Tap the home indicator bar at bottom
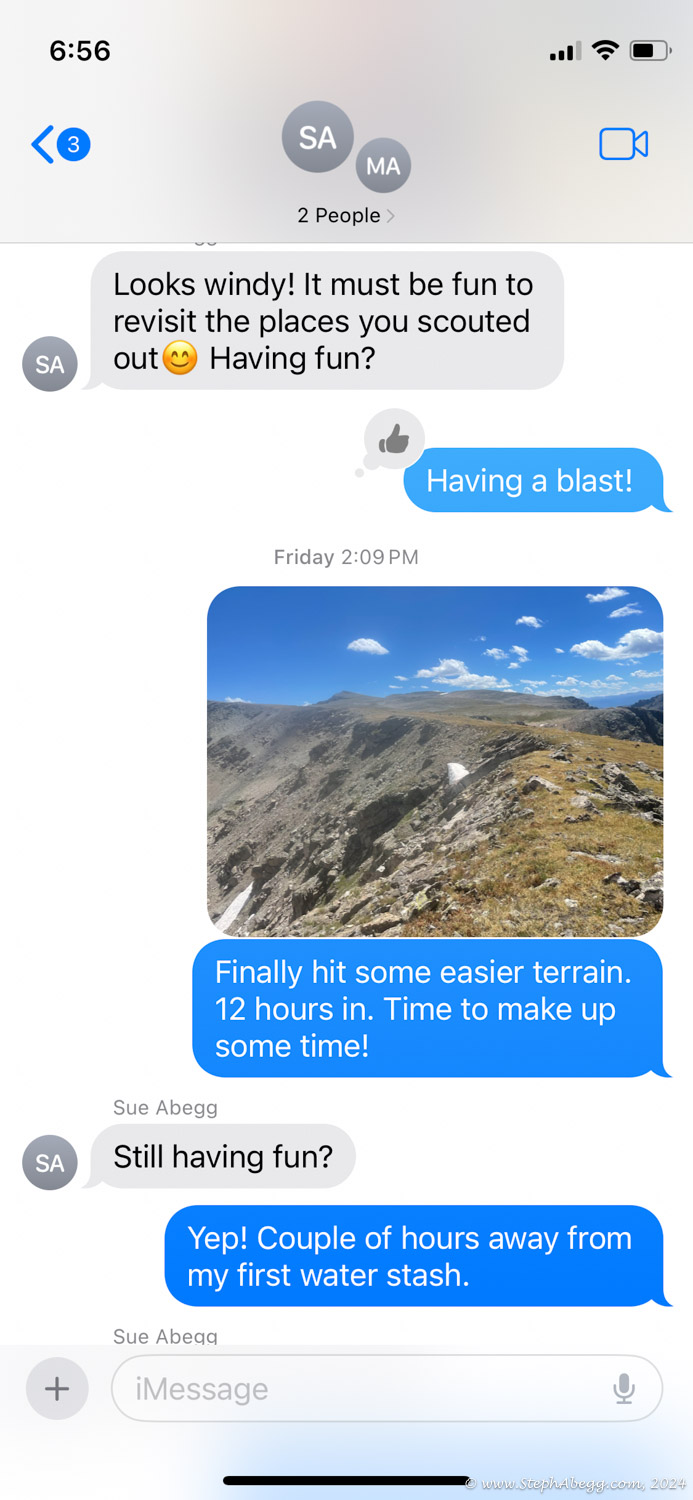The height and width of the screenshot is (1500, 693). pyautogui.click(x=346, y=1480)
